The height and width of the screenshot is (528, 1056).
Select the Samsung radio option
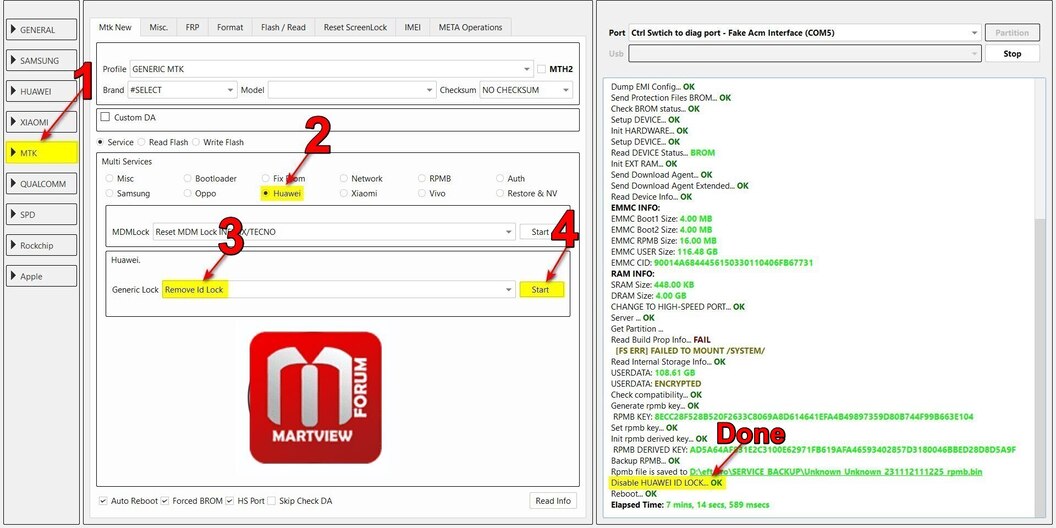tap(109, 193)
